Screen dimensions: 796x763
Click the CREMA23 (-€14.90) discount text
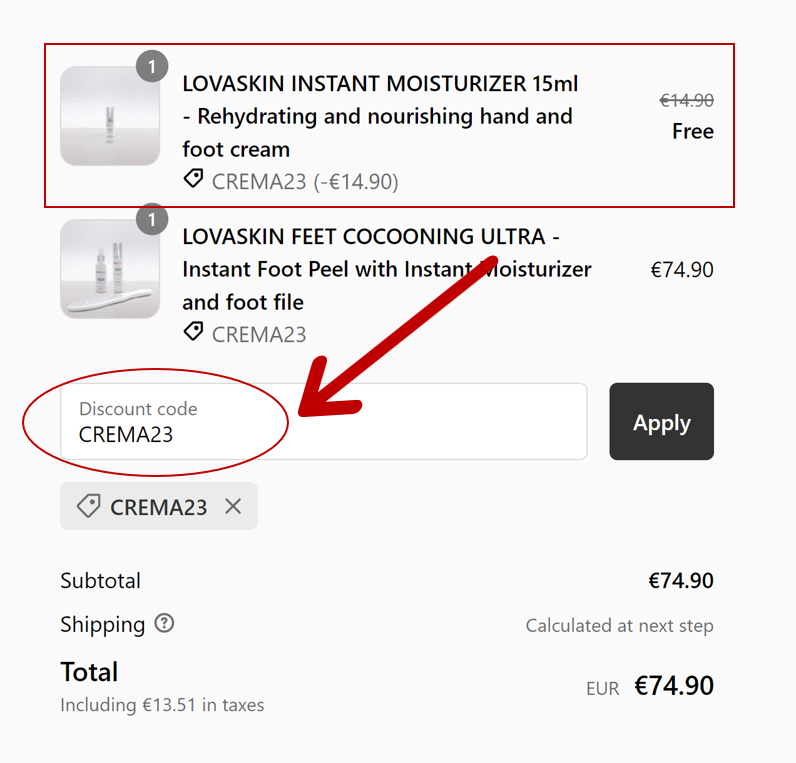(305, 181)
